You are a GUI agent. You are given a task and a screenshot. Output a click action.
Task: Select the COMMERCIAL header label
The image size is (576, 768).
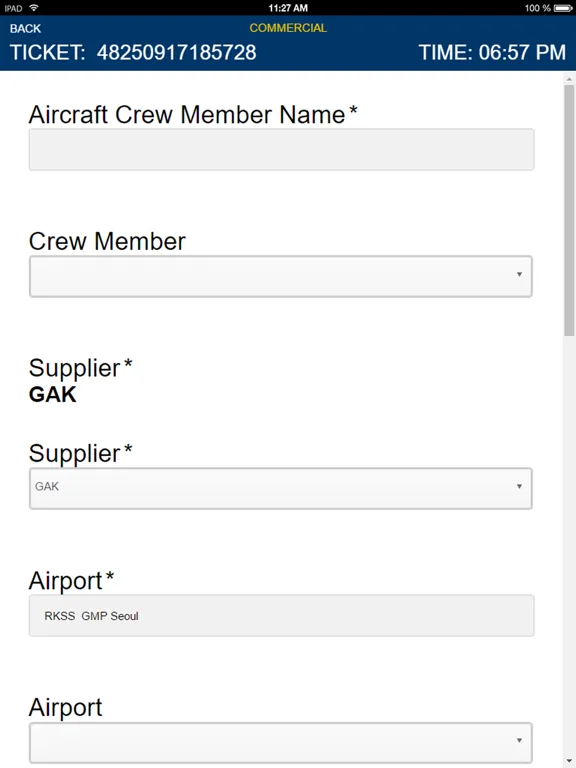(288, 28)
